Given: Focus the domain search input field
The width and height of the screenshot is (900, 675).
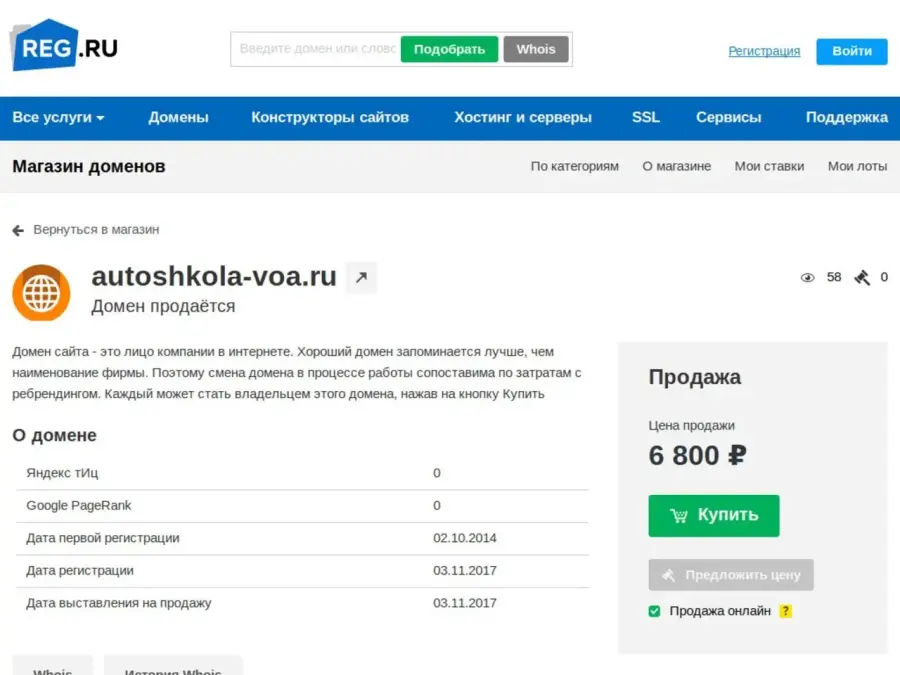Looking at the screenshot, I should 317,49.
